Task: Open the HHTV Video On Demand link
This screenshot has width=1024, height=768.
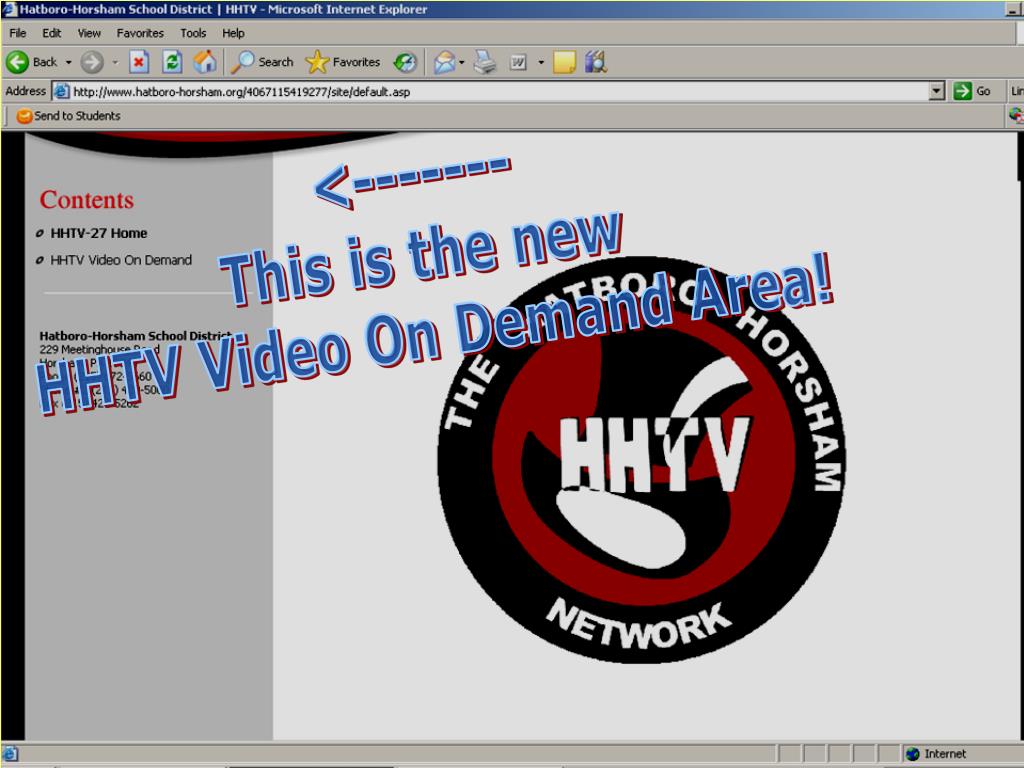Action: (x=121, y=260)
